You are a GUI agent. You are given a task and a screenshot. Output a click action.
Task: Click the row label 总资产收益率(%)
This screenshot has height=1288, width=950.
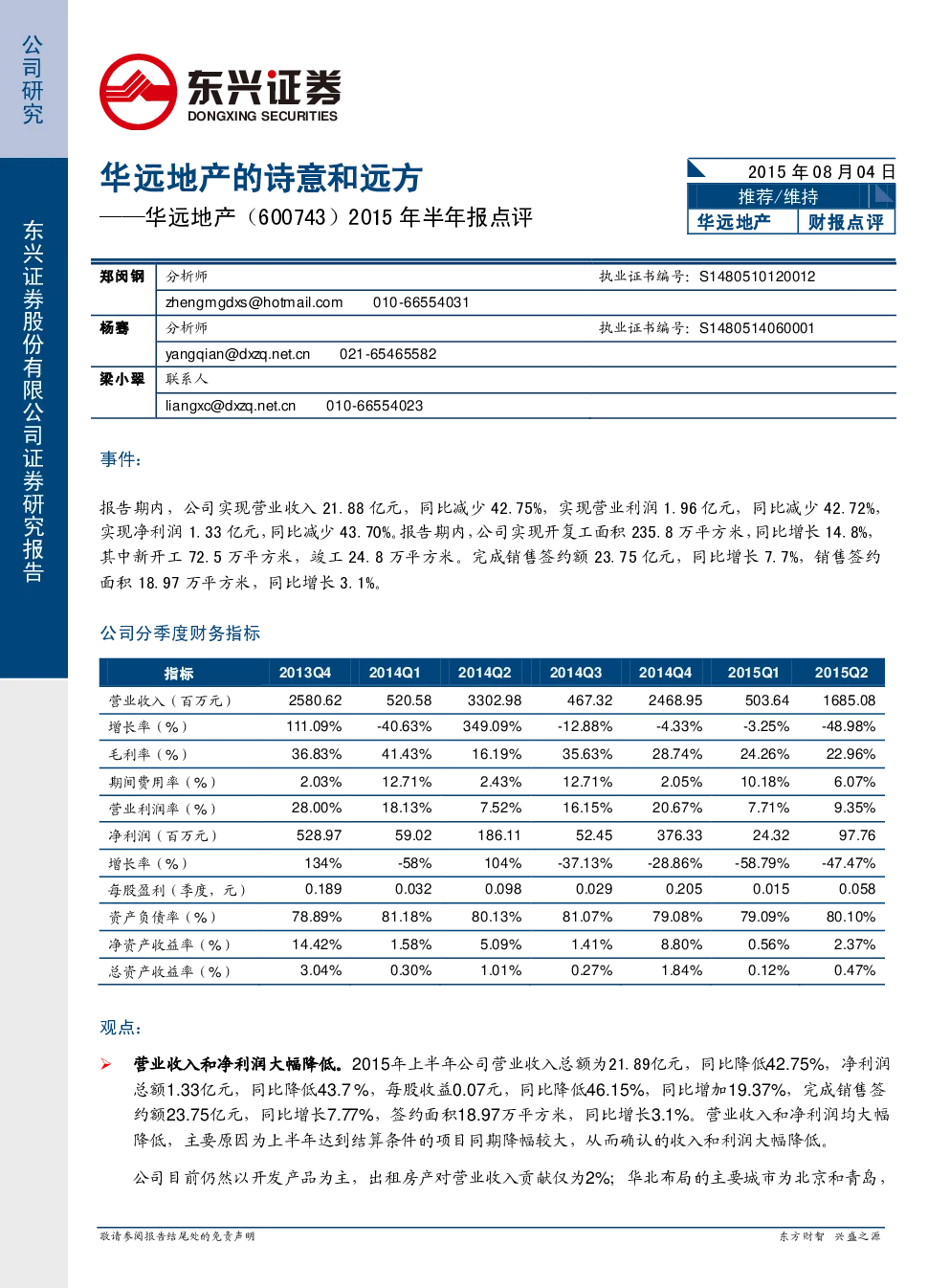[169, 971]
